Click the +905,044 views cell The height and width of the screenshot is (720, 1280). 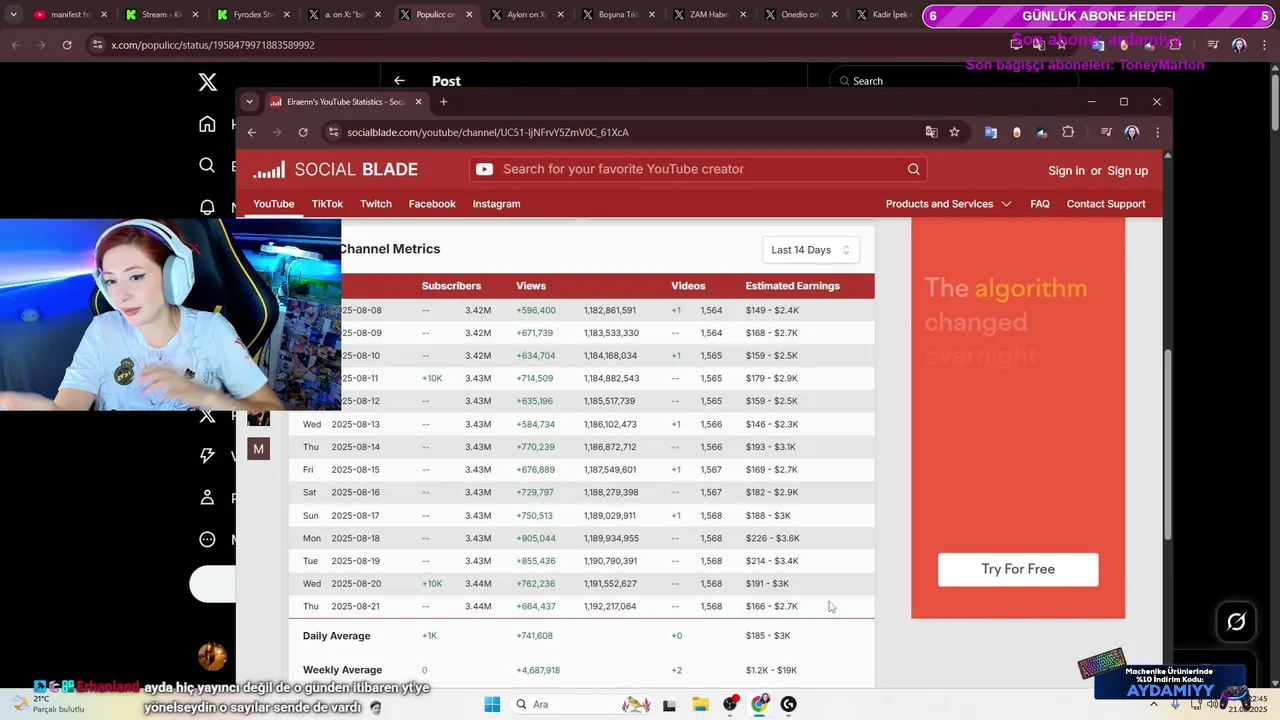click(536, 538)
